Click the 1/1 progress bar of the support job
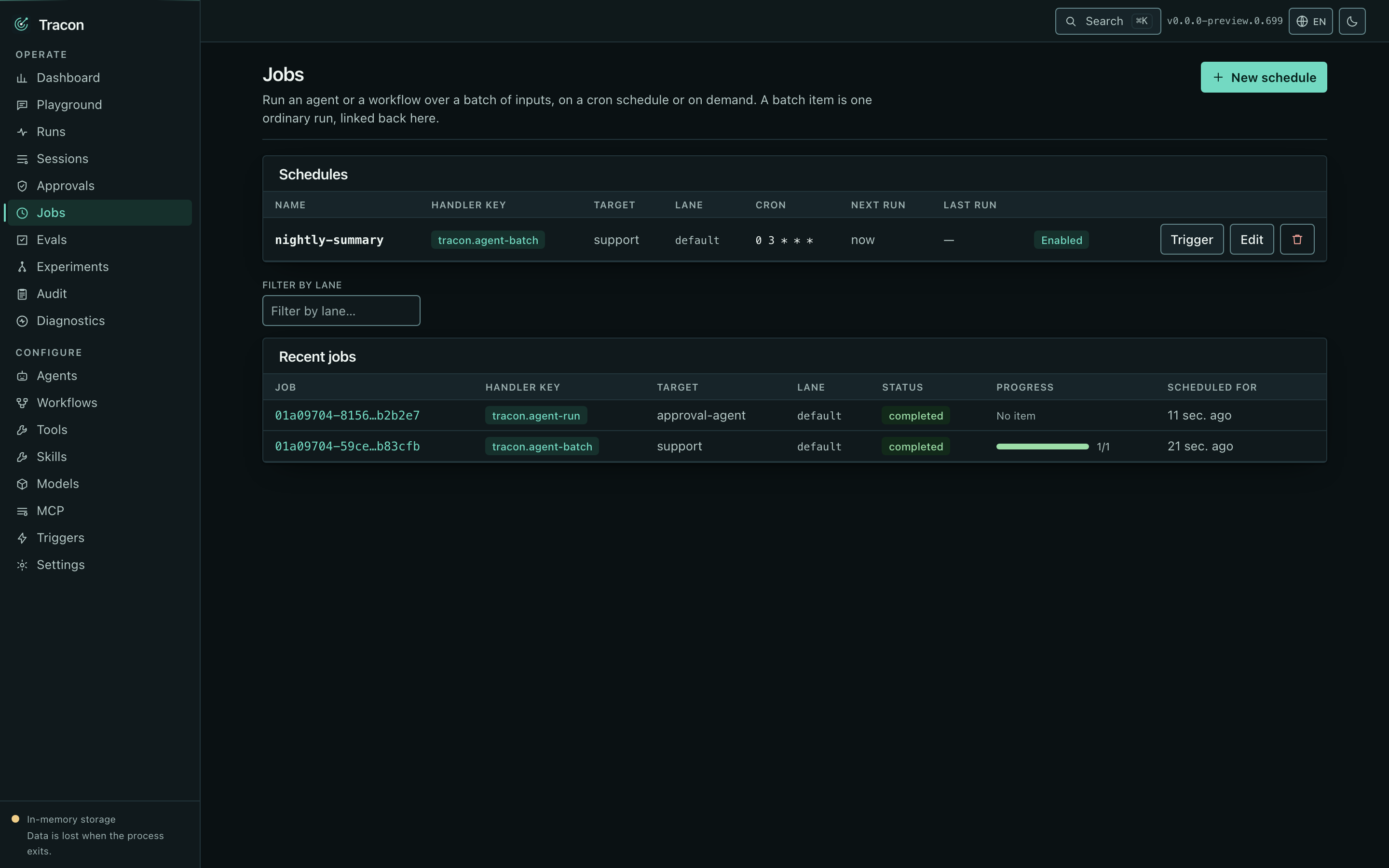 (1042, 447)
